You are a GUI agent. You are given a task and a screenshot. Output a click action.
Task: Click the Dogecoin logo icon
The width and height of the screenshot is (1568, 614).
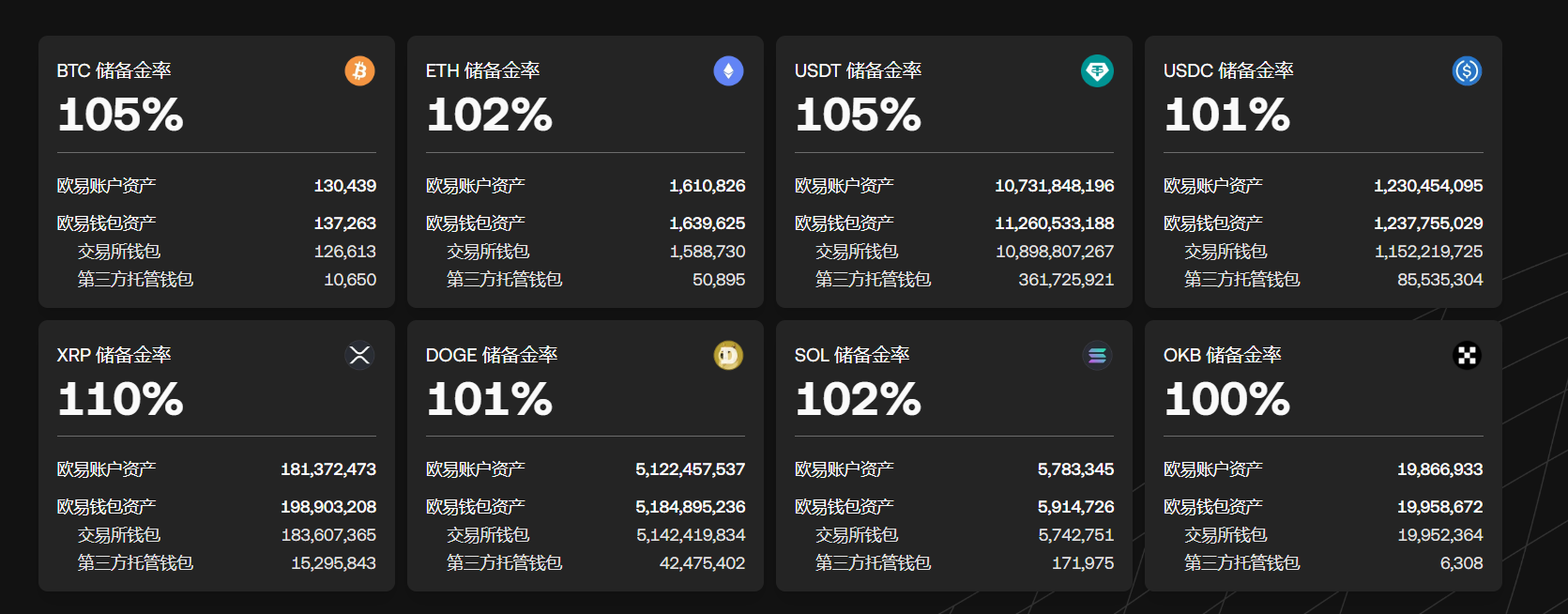(x=728, y=355)
